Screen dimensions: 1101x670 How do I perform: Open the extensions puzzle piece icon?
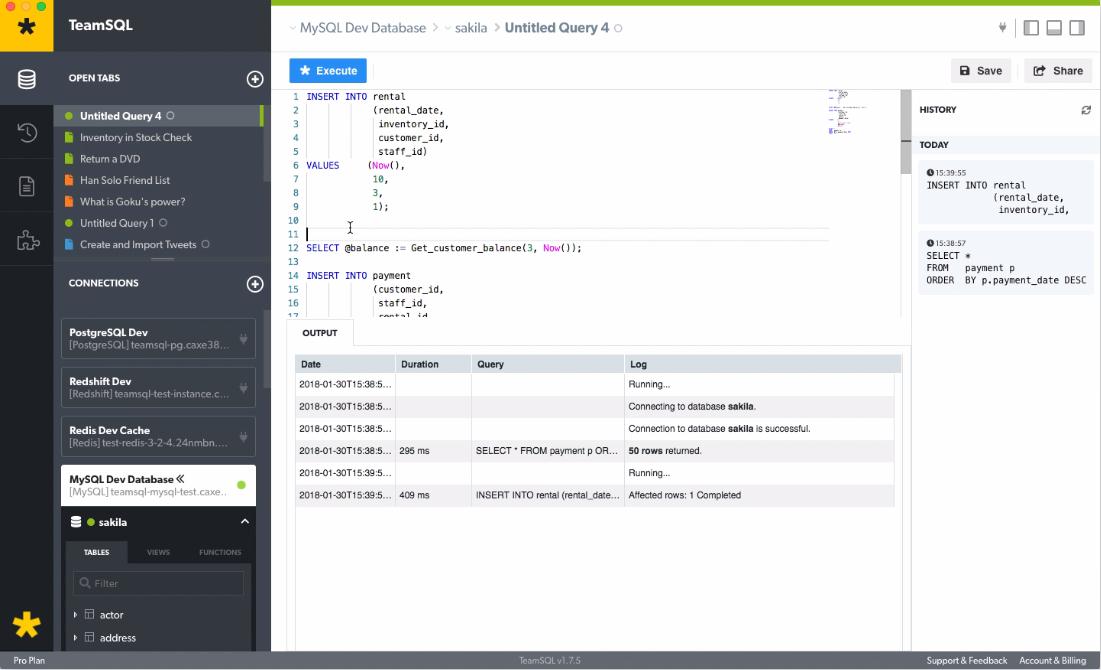pos(27,240)
